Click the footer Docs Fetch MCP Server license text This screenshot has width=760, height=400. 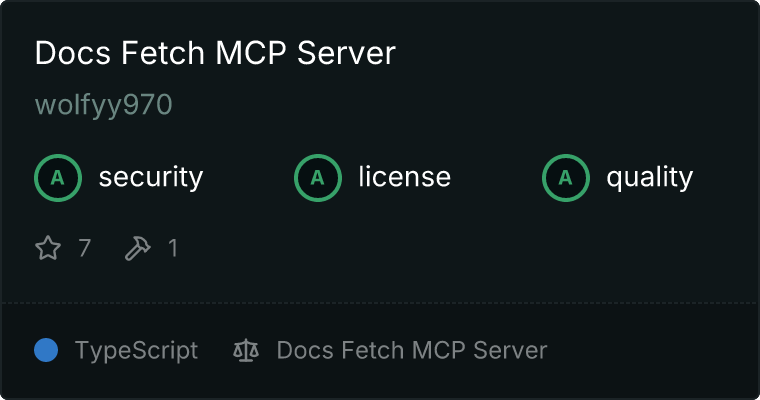[412, 350]
